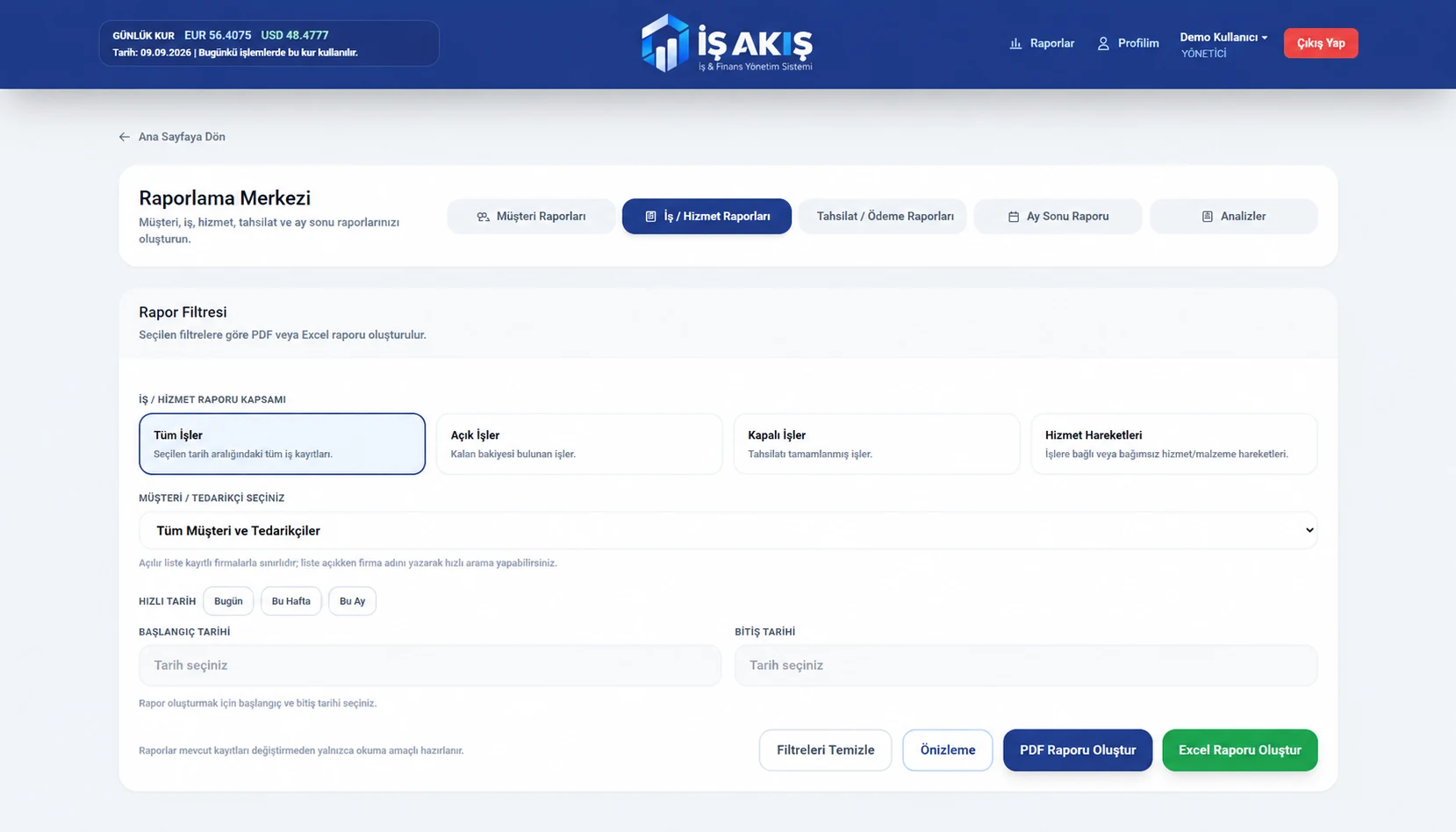This screenshot has width=1456, height=832.
Task: Click the list icon in Analizler tab
Action: (x=1208, y=217)
